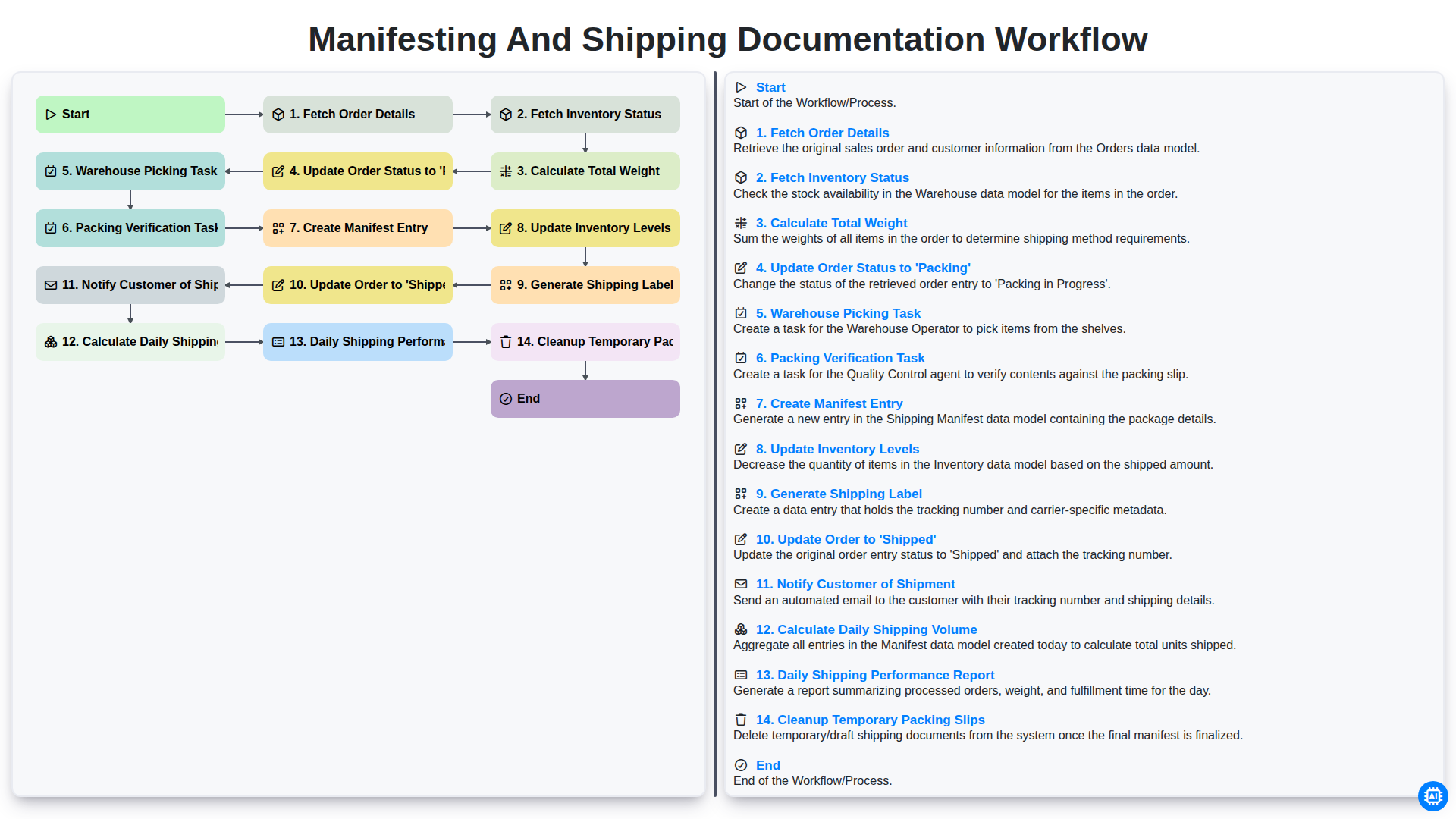This screenshot has width=1456, height=819.
Task: Click the grid icon in Calculate Total Weight node
Action: click(x=506, y=171)
